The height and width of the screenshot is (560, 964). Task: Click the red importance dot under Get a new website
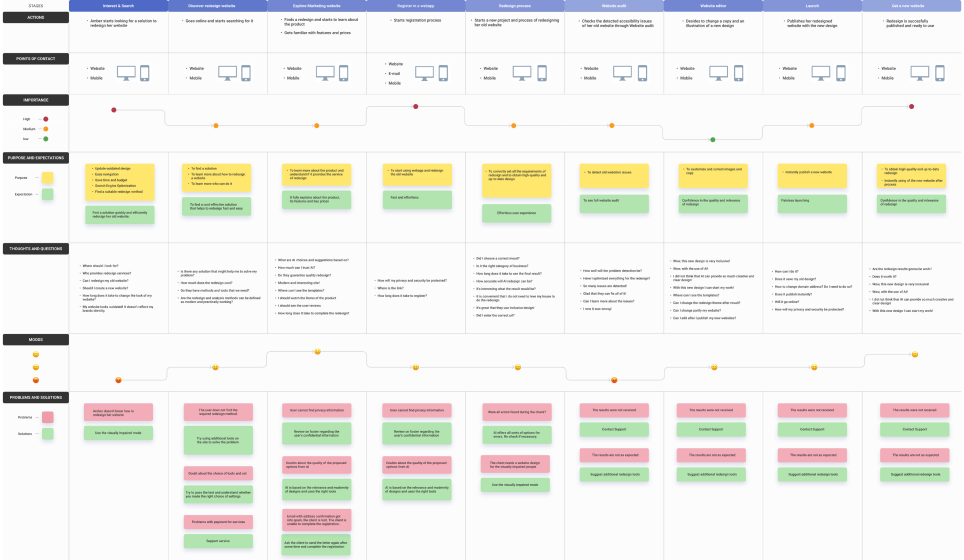[912, 106]
